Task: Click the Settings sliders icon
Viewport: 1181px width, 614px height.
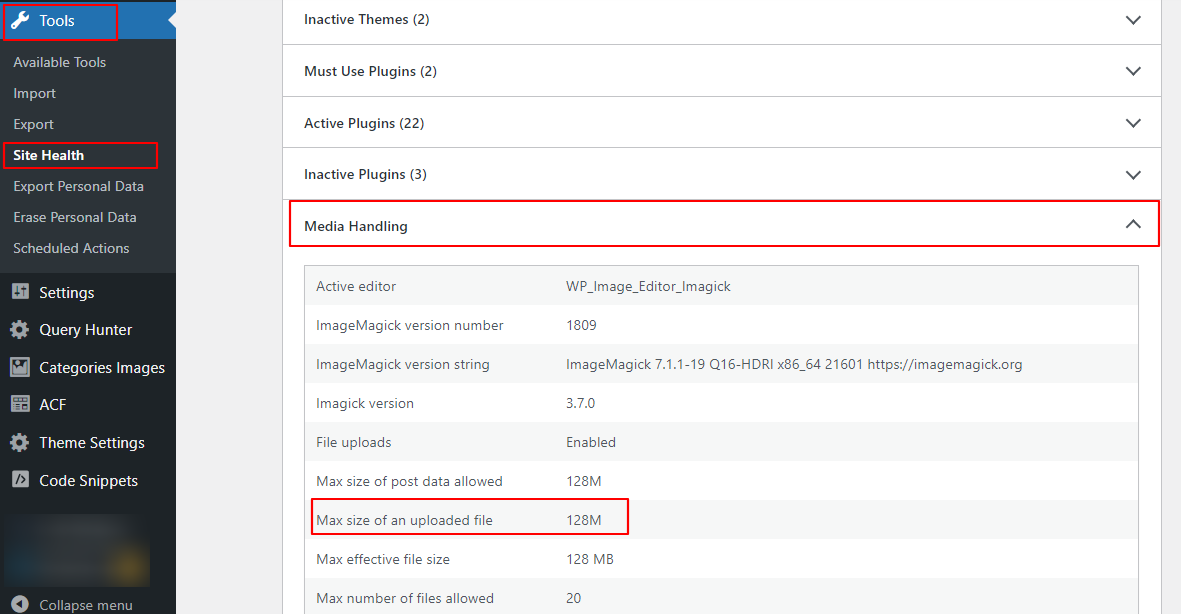Action: [x=20, y=292]
